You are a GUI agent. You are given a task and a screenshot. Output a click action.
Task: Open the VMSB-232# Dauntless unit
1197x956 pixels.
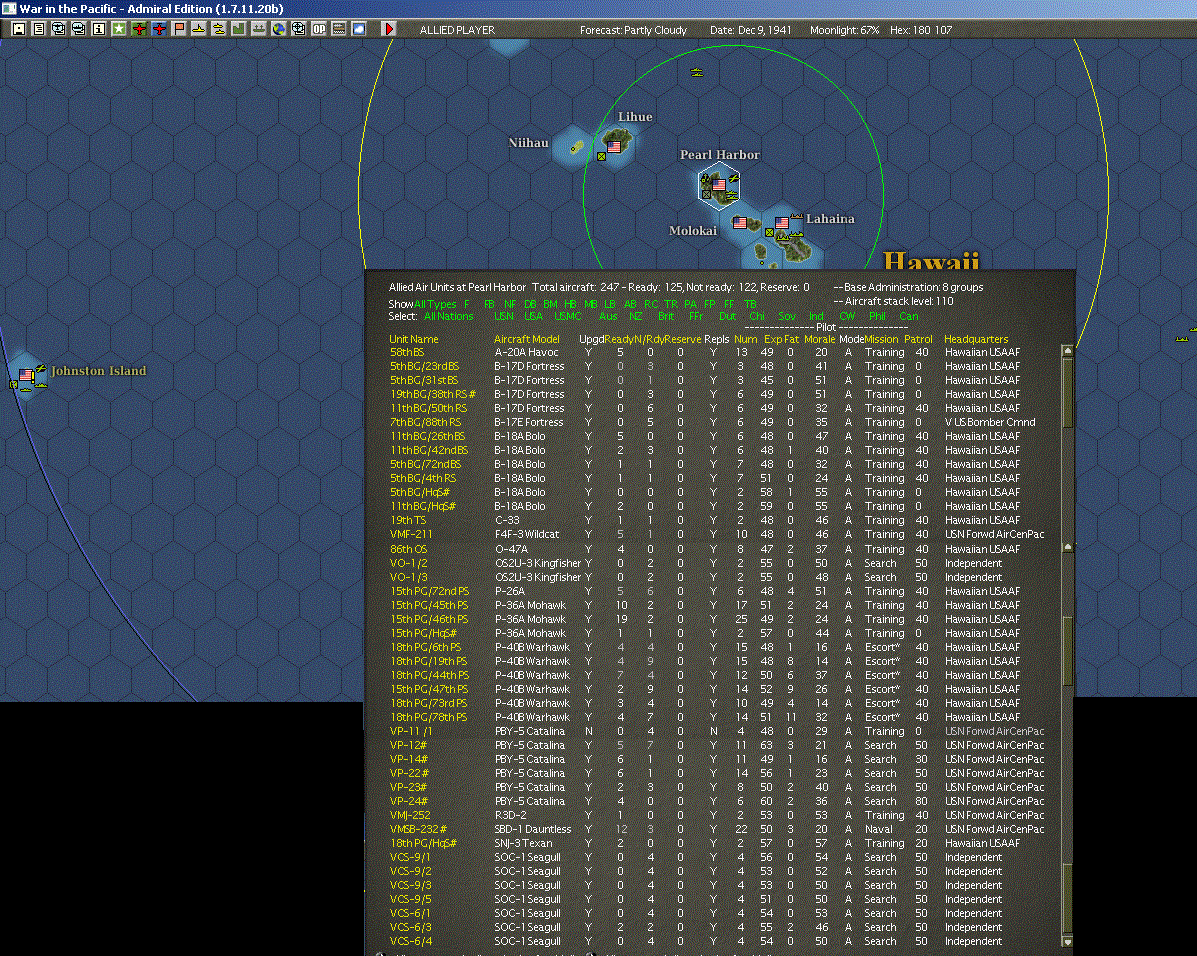click(418, 829)
